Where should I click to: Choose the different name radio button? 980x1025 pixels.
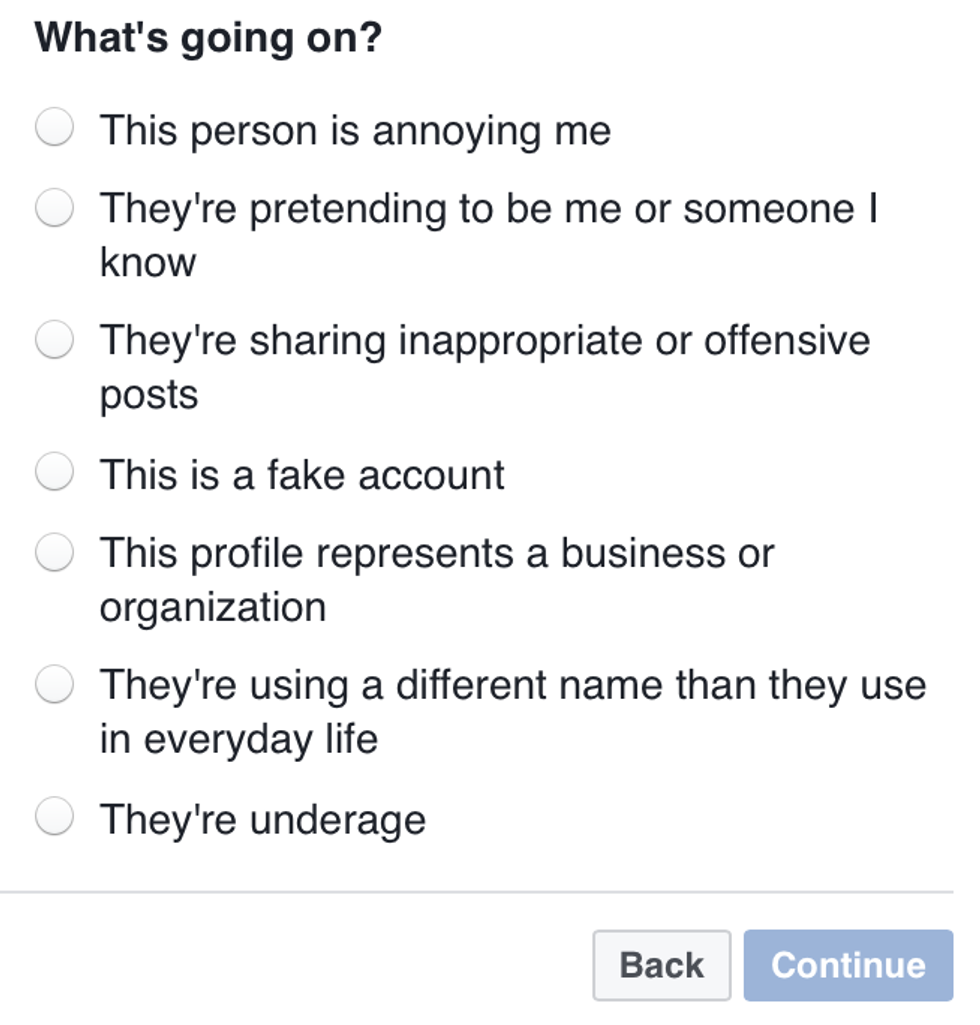coord(54,686)
